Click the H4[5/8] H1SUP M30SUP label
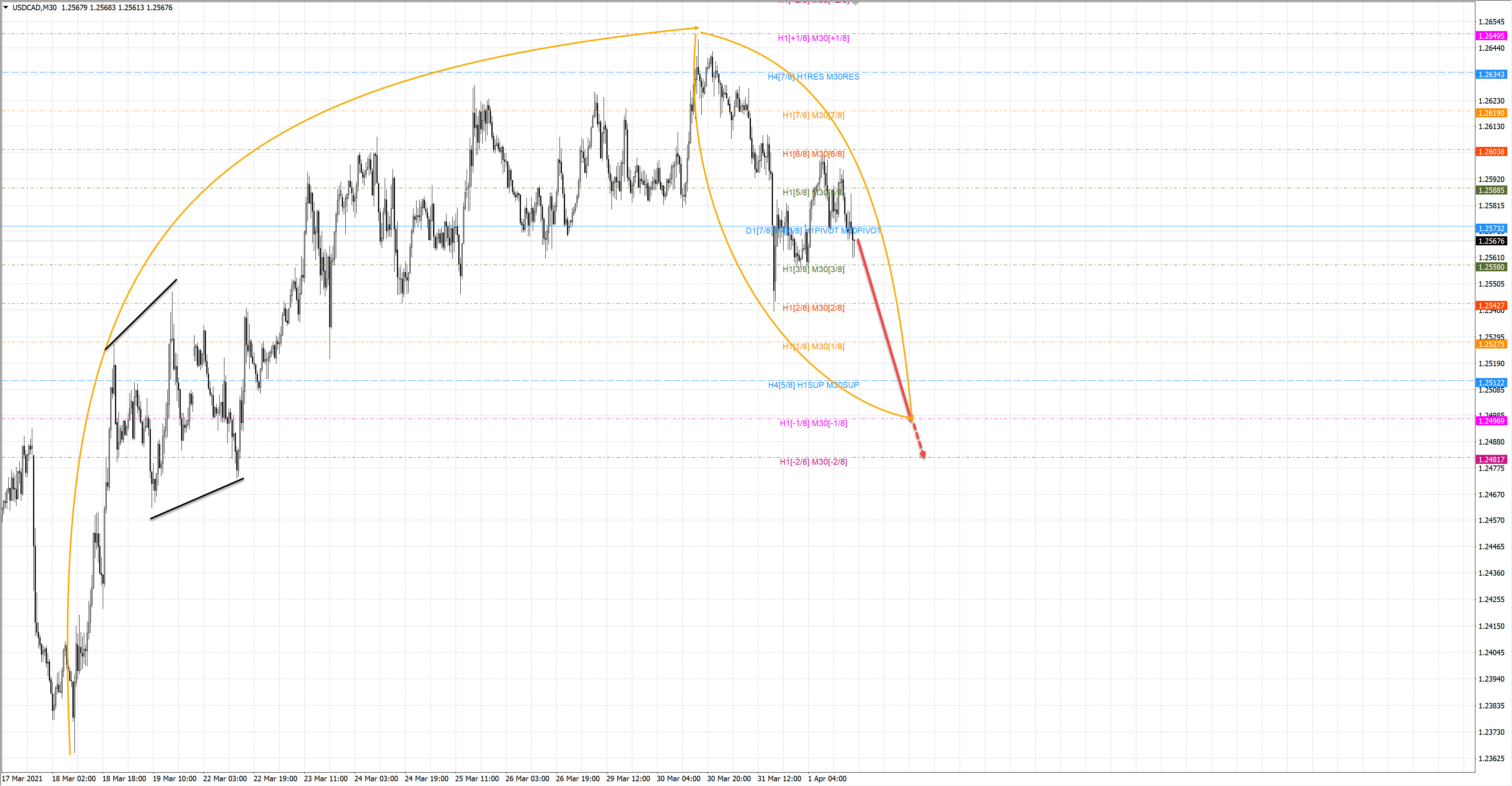The image size is (1512, 786). 813,385
